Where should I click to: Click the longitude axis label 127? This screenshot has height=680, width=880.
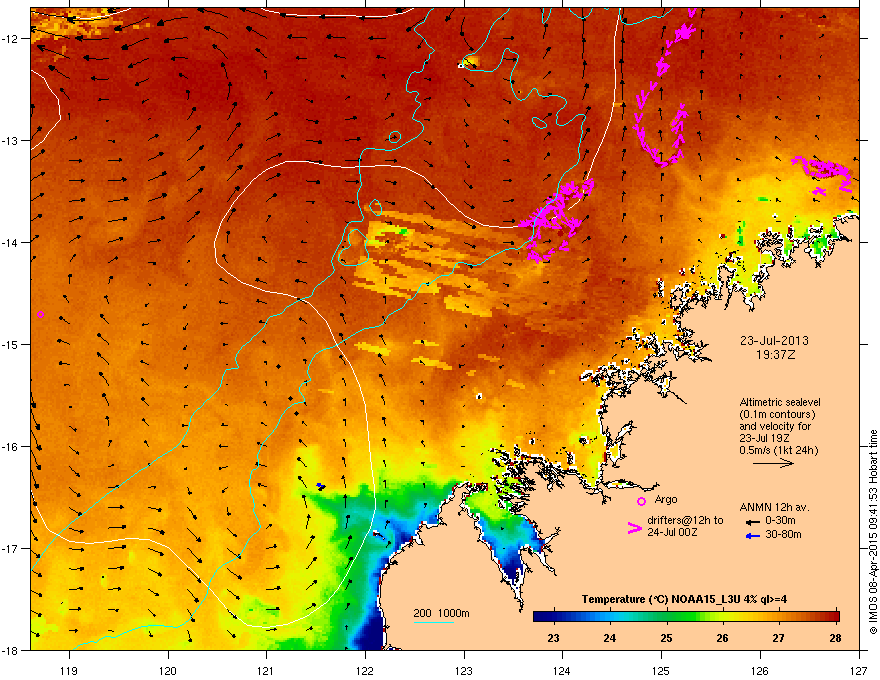click(x=859, y=670)
